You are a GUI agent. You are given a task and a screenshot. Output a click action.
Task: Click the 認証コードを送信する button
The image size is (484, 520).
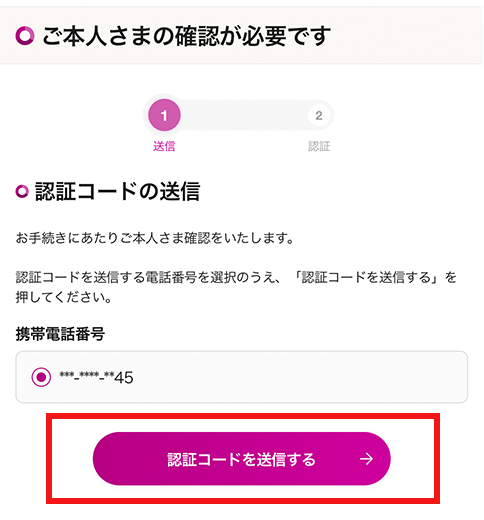tap(242, 459)
